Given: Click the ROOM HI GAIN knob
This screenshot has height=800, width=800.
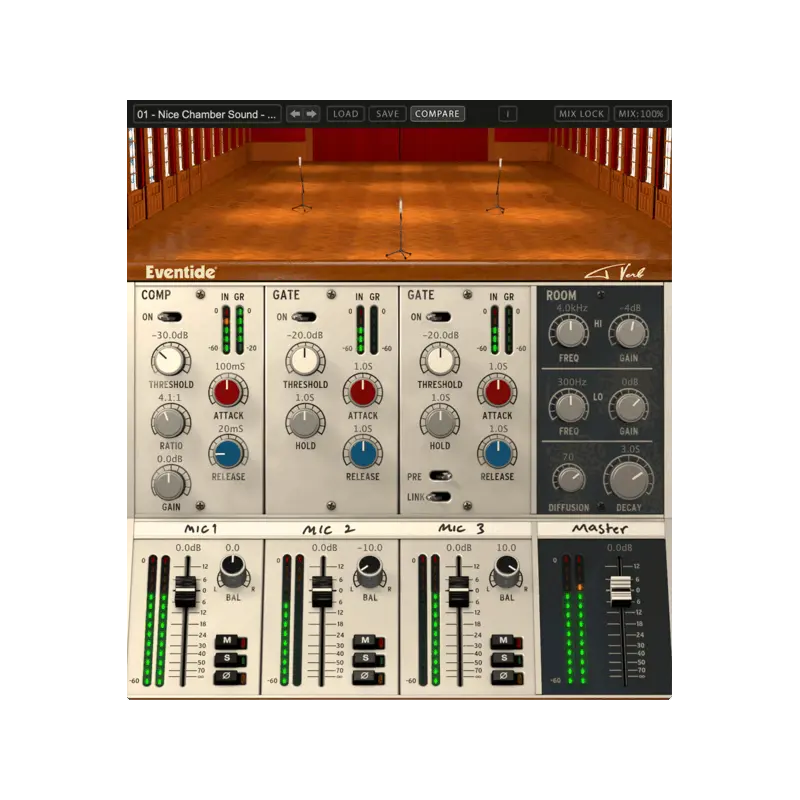Looking at the screenshot, I should [x=628, y=333].
